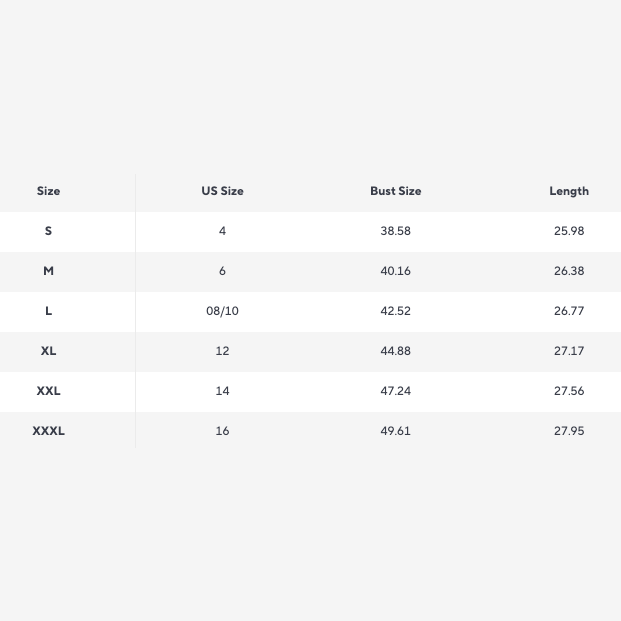Click the Bust Size column header
621x621 pixels.
(395, 191)
